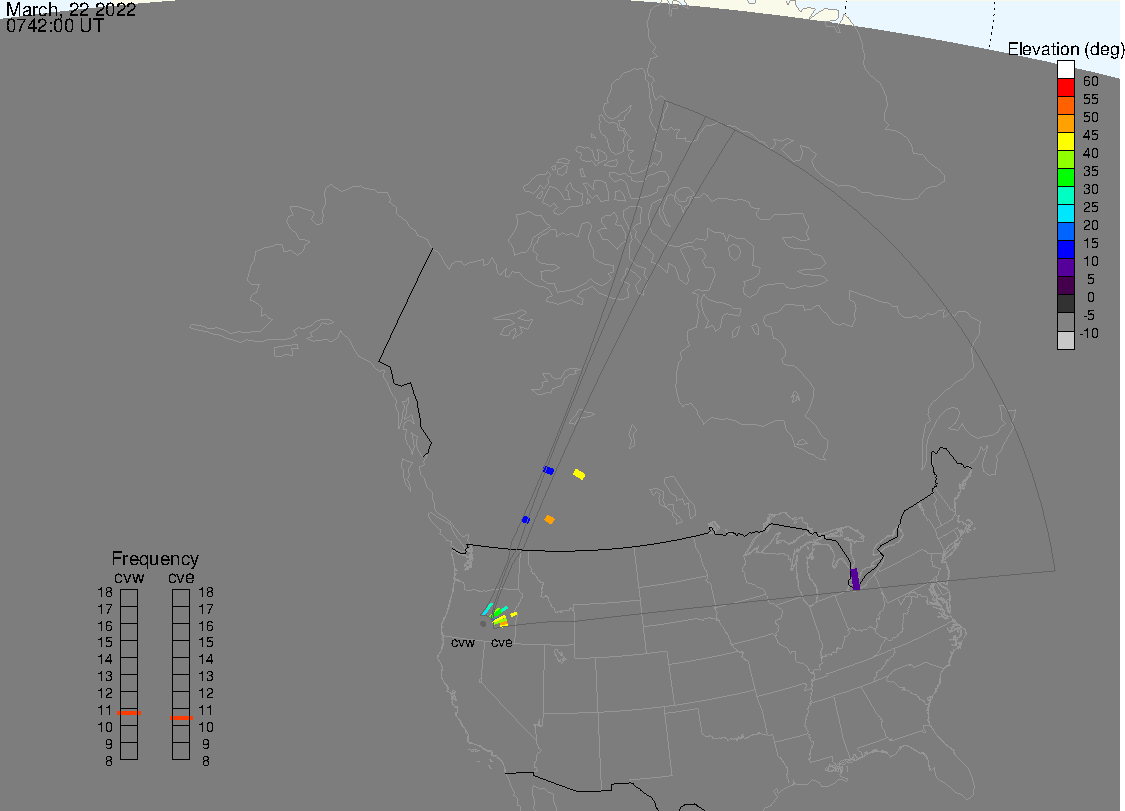Select the gray radar station dot above cvw
The image size is (1125, 811).
(x=483, y=624)
